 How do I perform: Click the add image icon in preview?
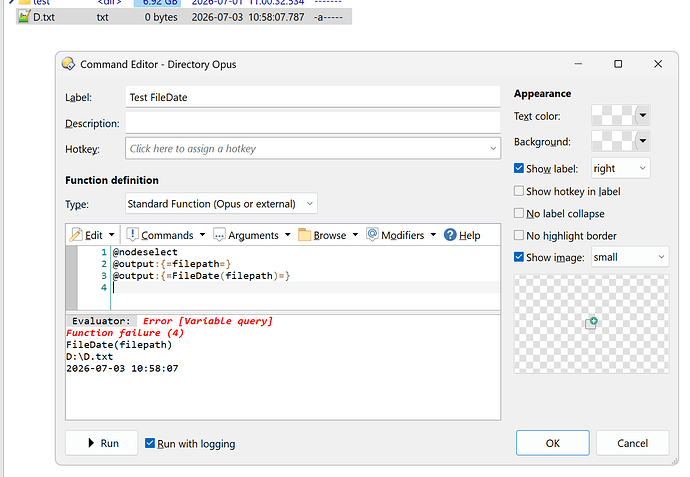click(x=591, y=323)
